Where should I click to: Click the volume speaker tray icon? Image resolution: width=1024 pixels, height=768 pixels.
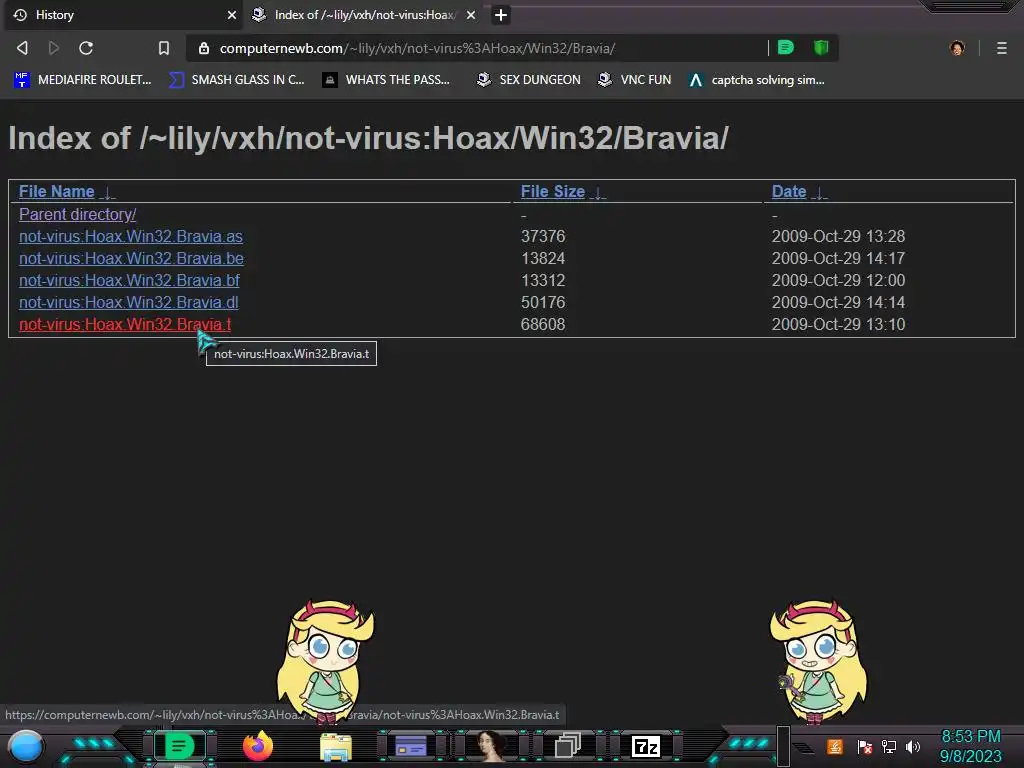click(x=913, y=746)
